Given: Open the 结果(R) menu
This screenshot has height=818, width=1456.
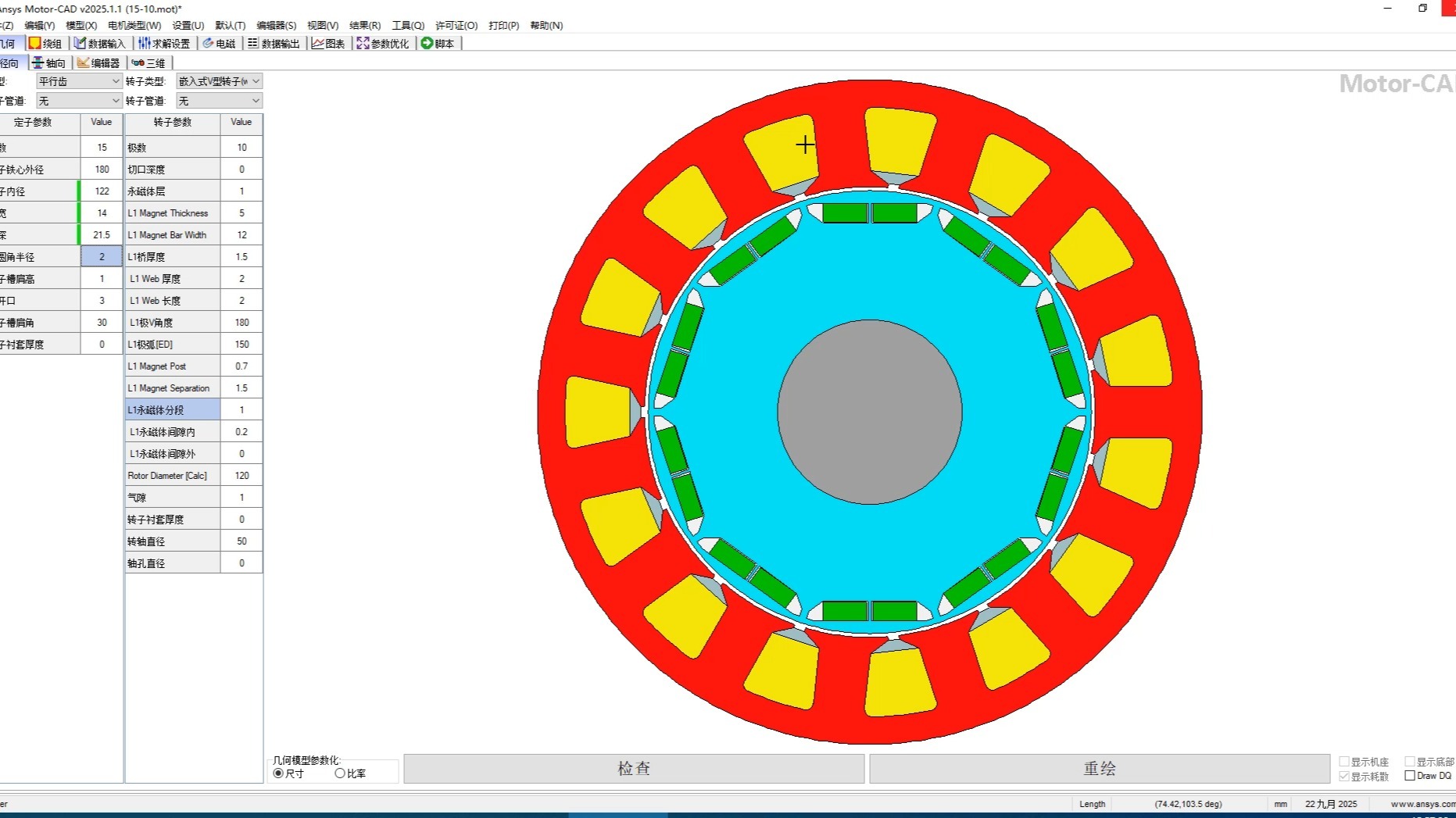Looking at the screenshot, I should coord(365,26).
